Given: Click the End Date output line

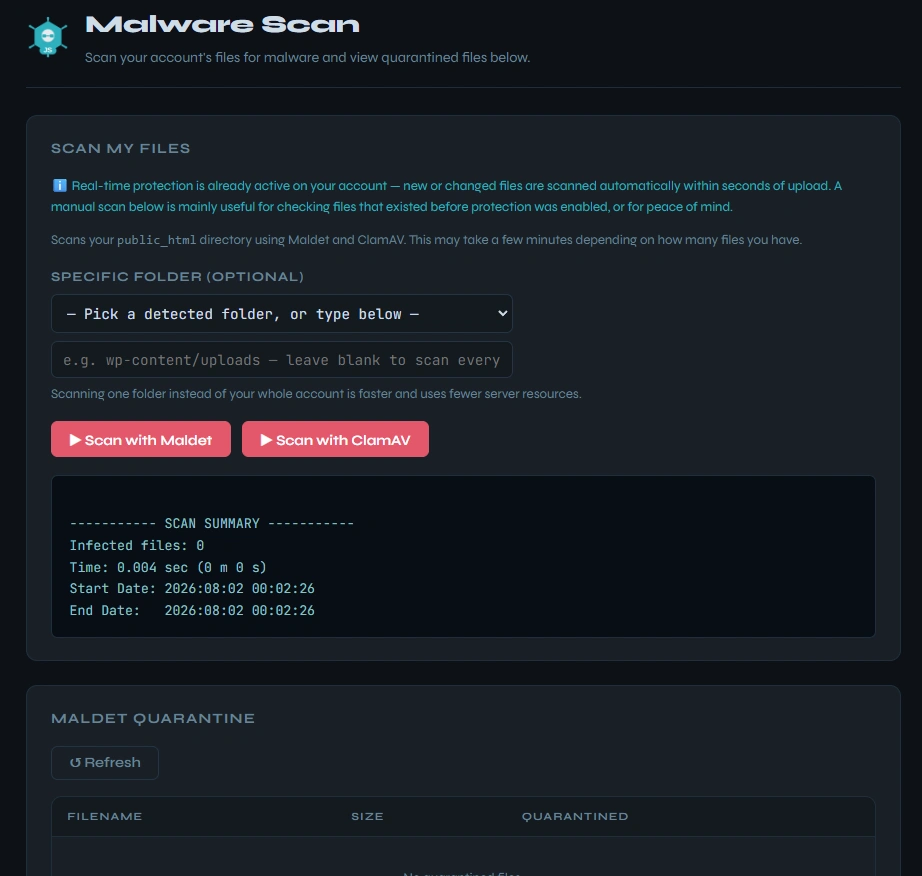Looking at the screenshot, I should click(x=192, y=610).
